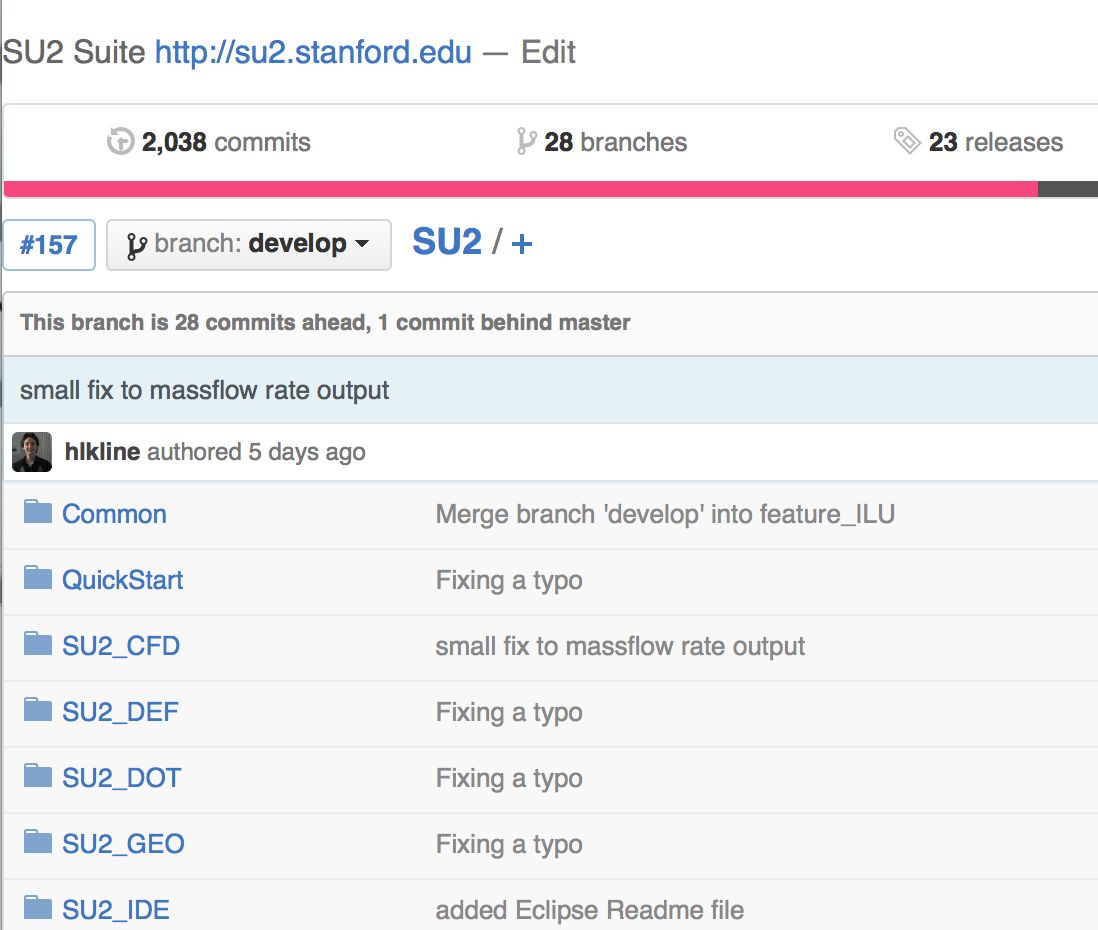The image size is (1098, 930).
Task: Click hlkline's avatar thumbnail
Action: point(32,452)
